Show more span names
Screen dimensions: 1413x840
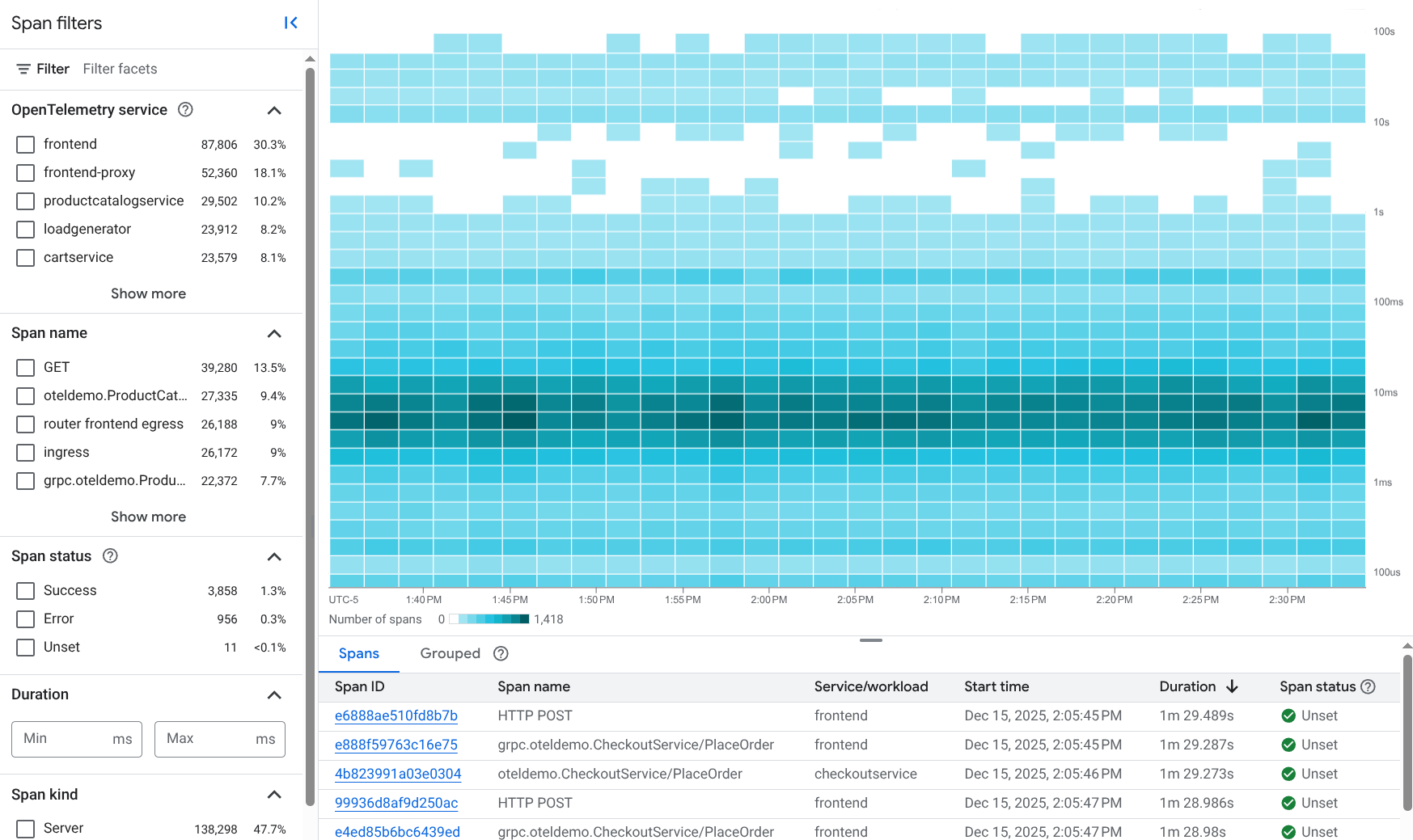pos(148,517)
